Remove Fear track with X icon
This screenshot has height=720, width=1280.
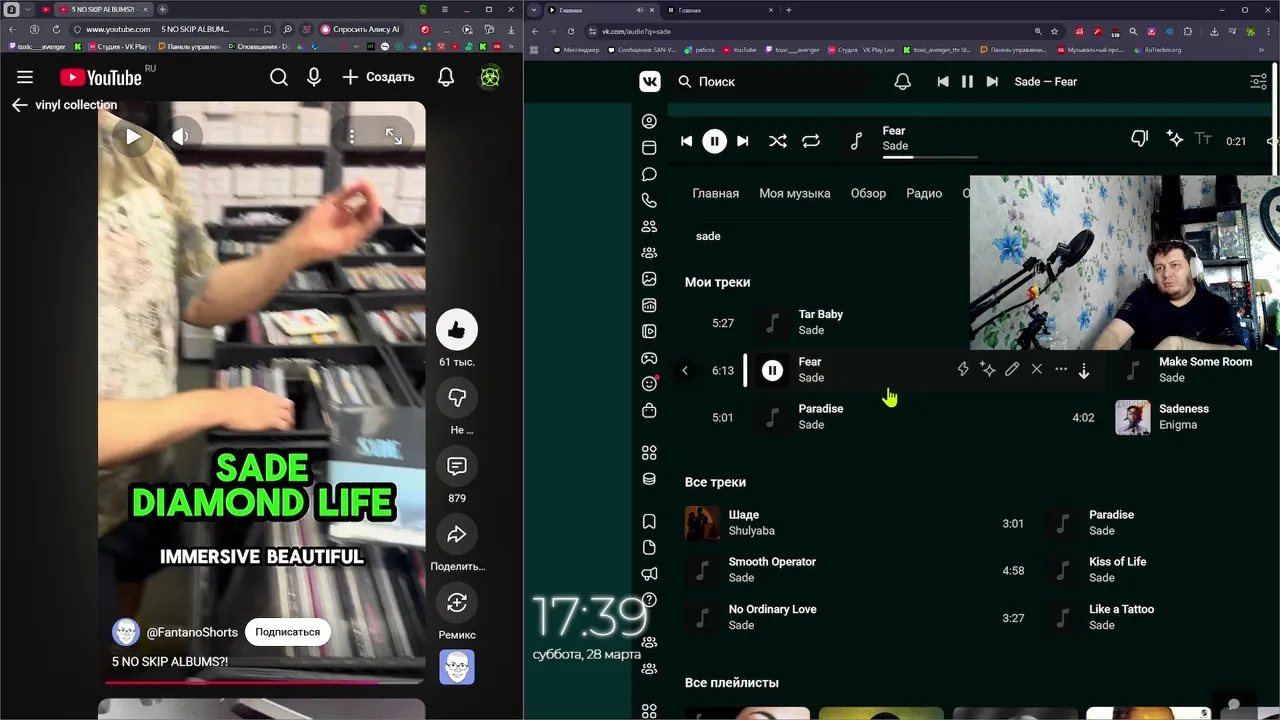(x=1037, y=369)
